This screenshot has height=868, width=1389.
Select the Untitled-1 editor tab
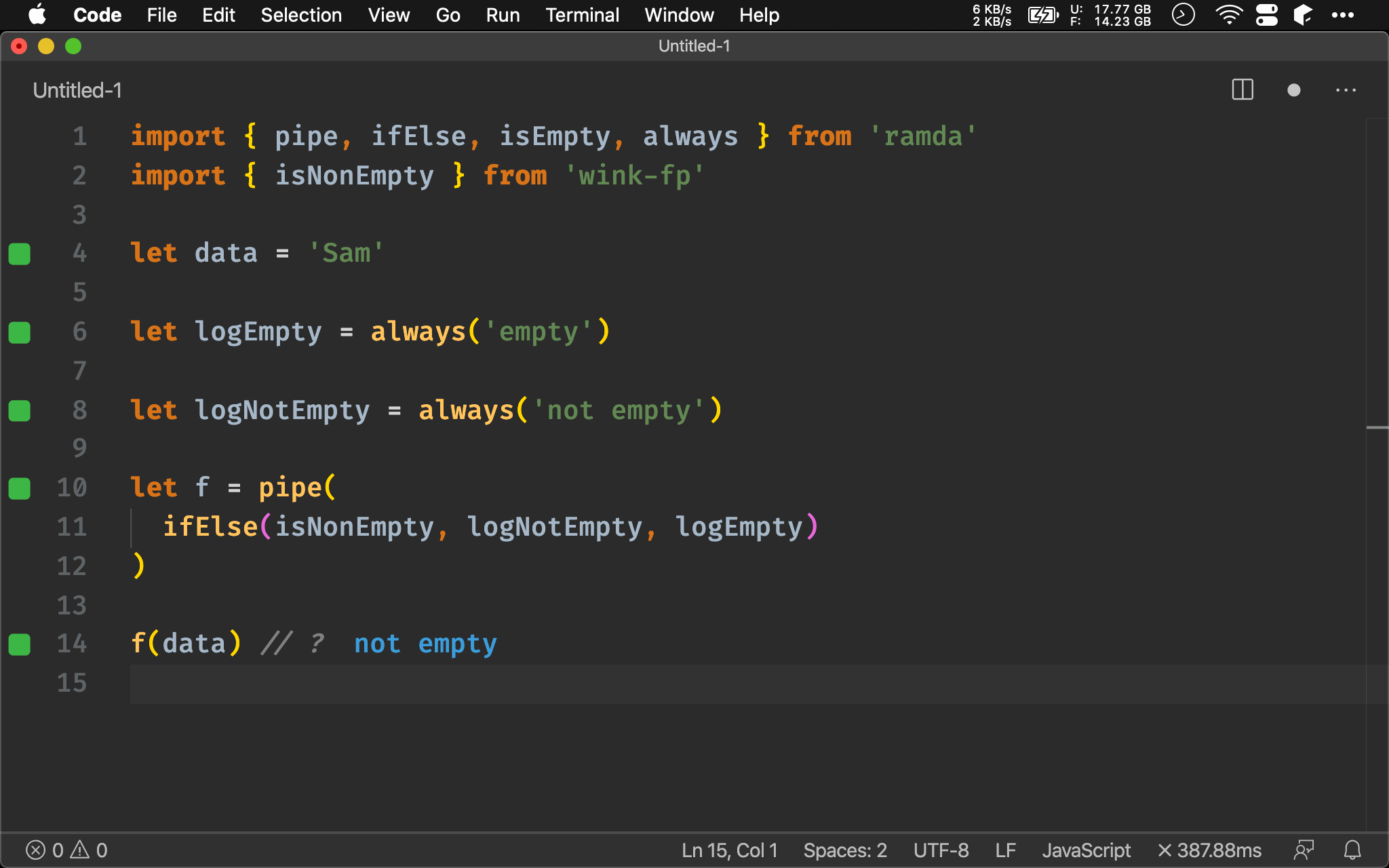[x=77, y=90]
